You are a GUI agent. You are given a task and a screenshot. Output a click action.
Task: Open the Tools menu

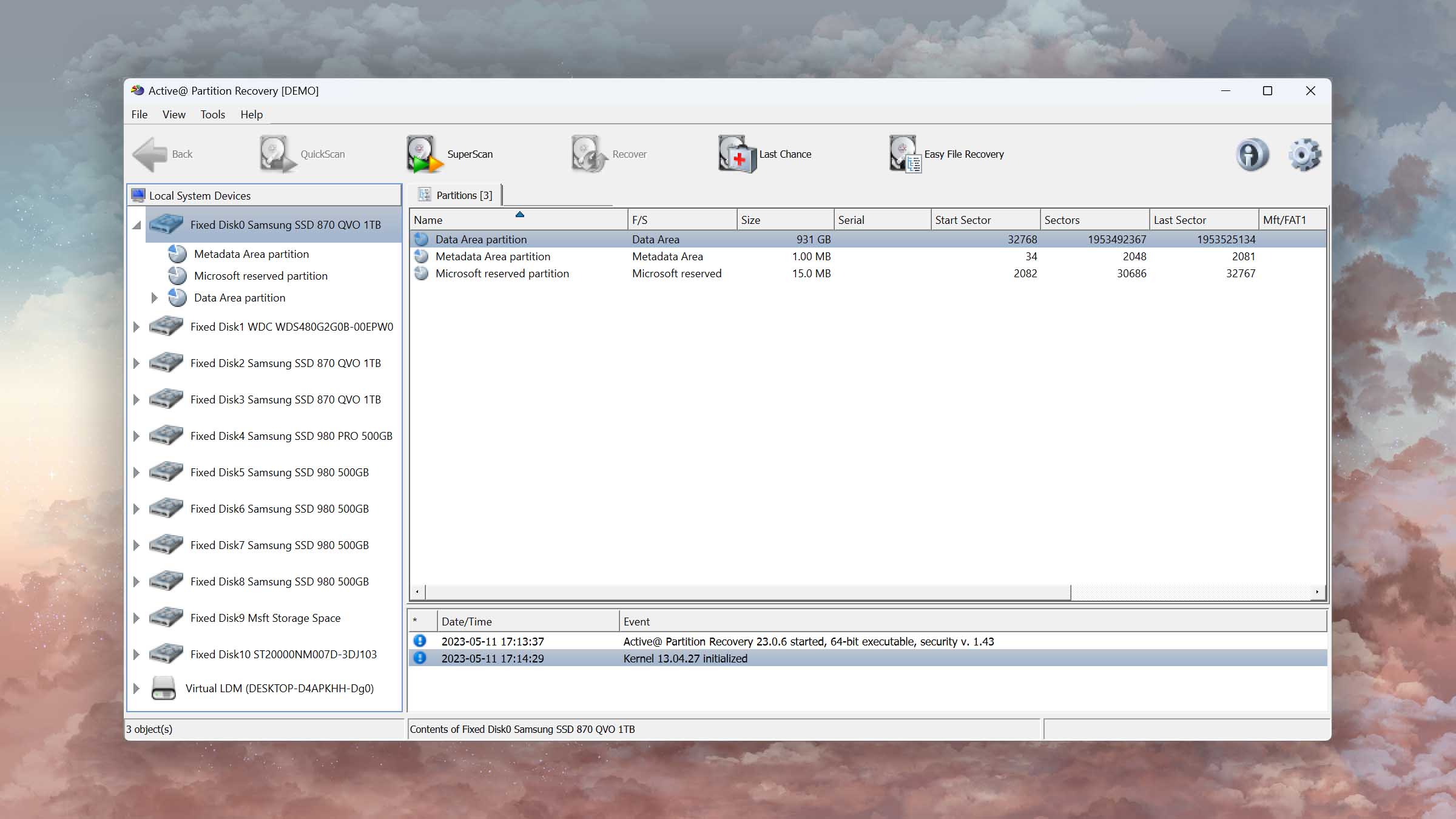212,114
